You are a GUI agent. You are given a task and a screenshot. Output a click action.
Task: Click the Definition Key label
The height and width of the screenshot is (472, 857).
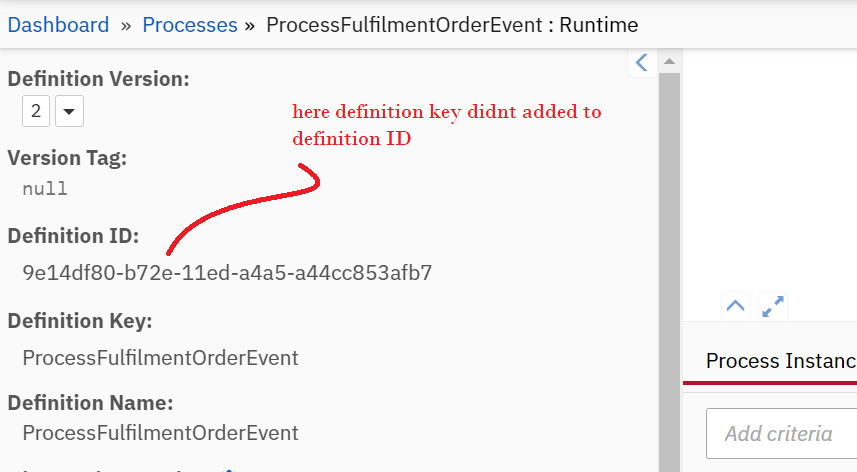80,321
